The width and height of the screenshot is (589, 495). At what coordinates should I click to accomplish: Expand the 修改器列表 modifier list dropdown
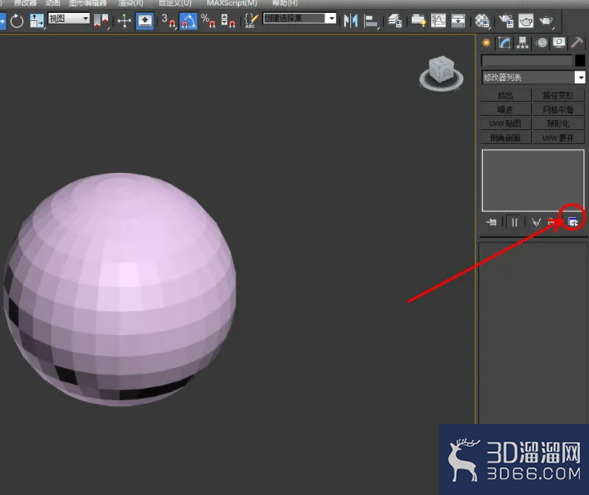(x=533, y=77)
